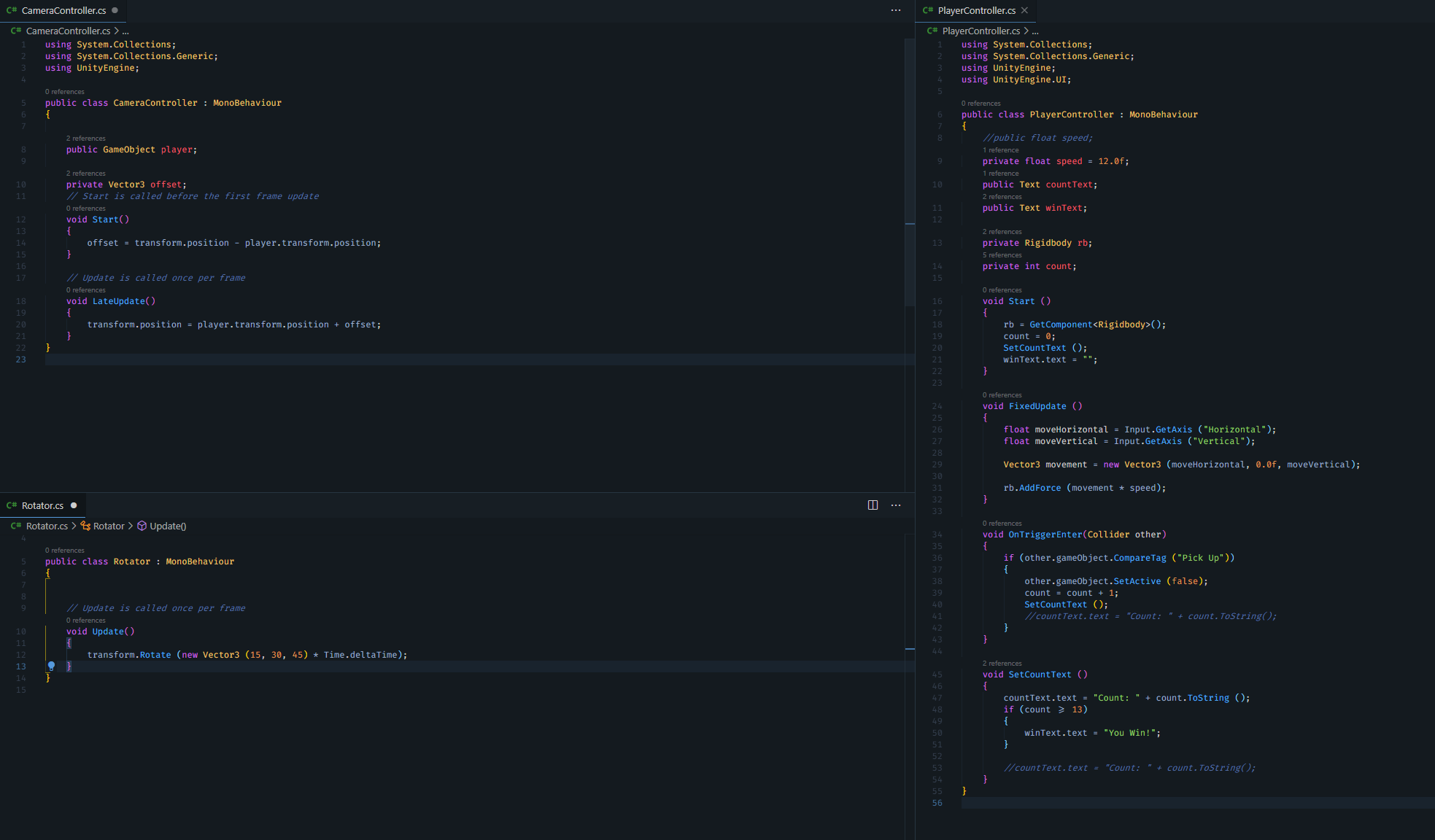Click unsaved dot on CameraController.cs tab
The image size is (1435, 840).
(115, 10)
